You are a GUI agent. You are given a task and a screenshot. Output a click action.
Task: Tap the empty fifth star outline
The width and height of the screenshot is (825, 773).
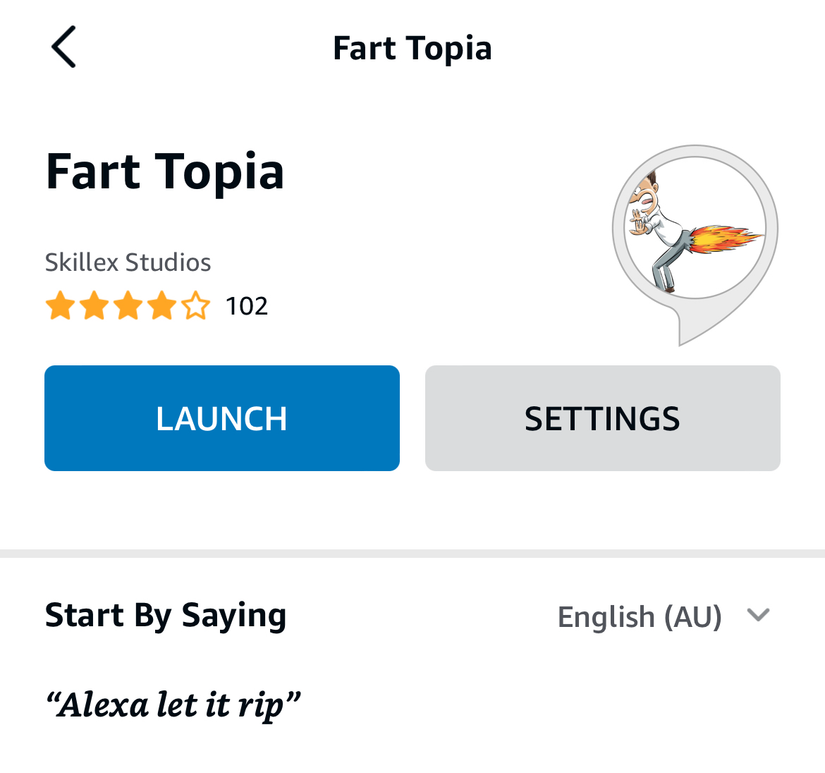coord(198,306)
